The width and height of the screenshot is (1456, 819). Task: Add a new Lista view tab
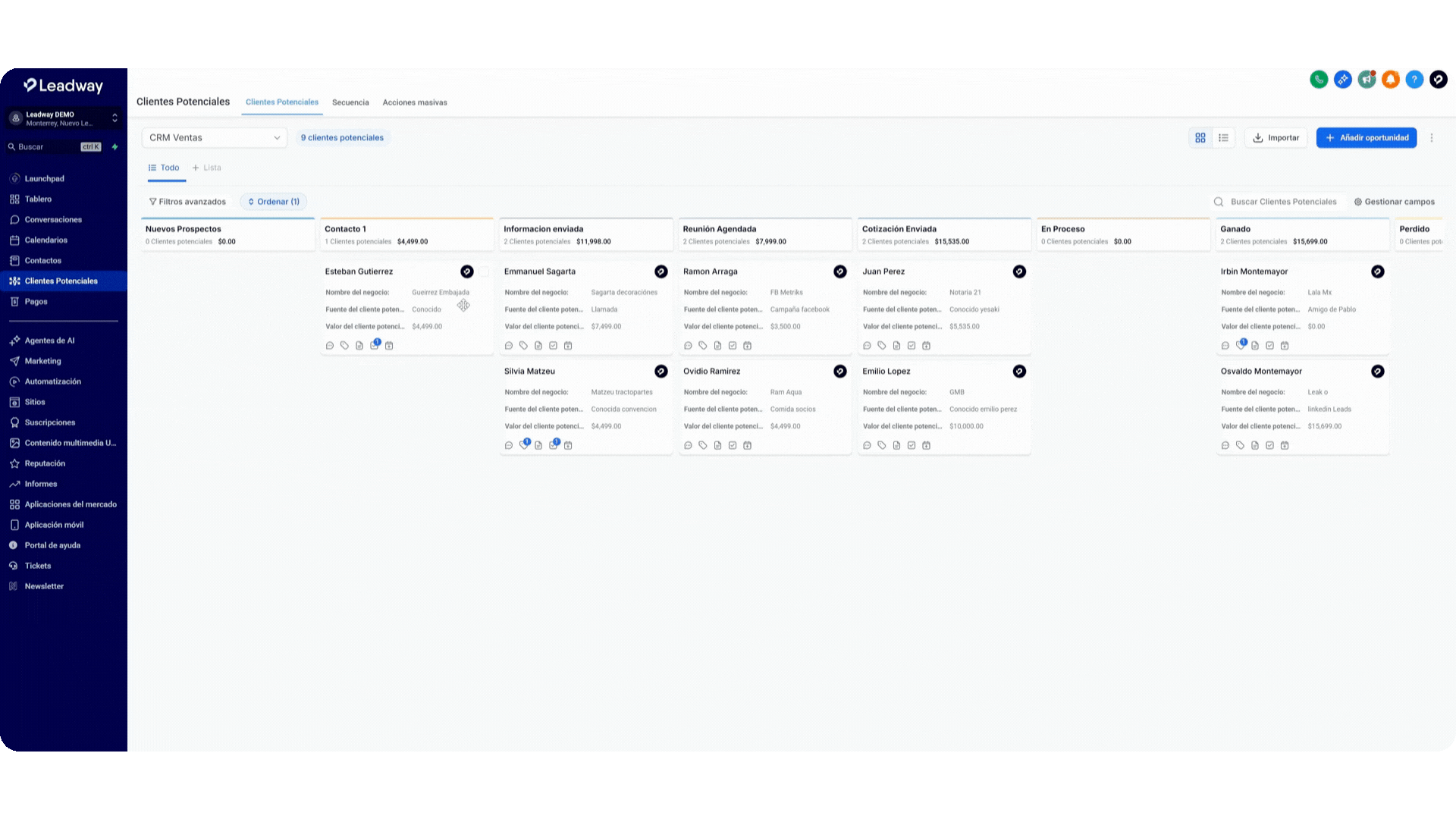(x=207, y=168)
